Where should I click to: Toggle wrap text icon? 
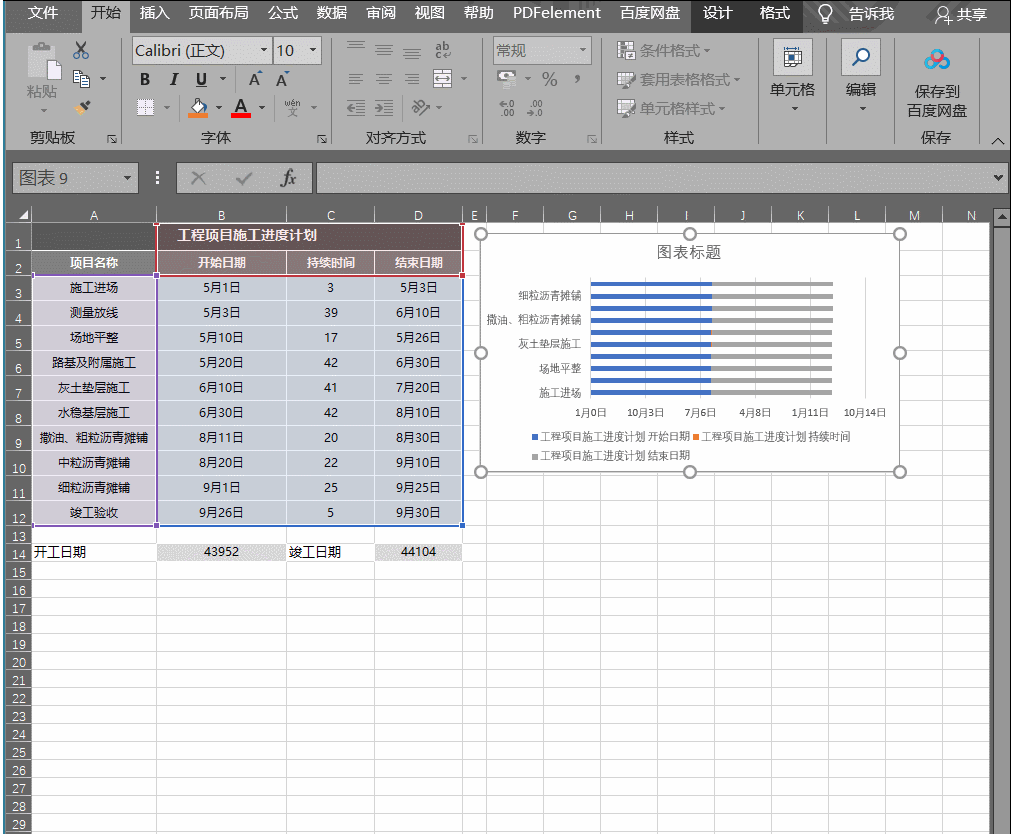point(442,50)
